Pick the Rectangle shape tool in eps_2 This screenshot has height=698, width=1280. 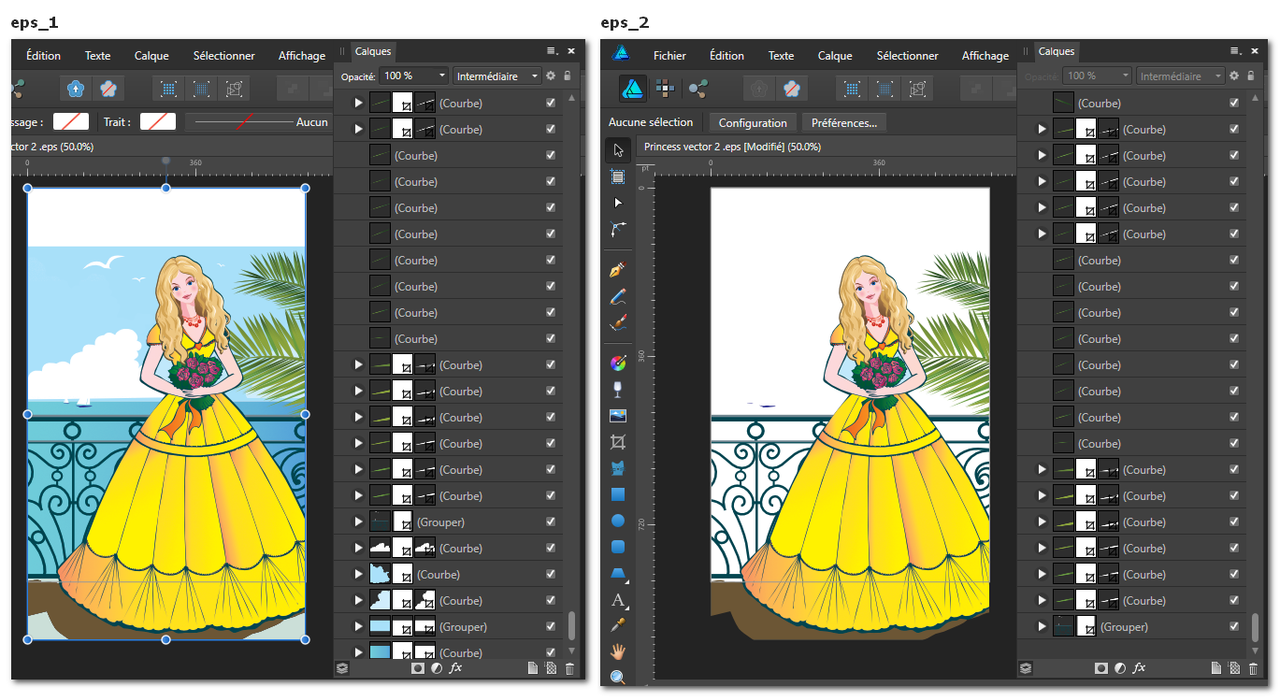point(618,494)
